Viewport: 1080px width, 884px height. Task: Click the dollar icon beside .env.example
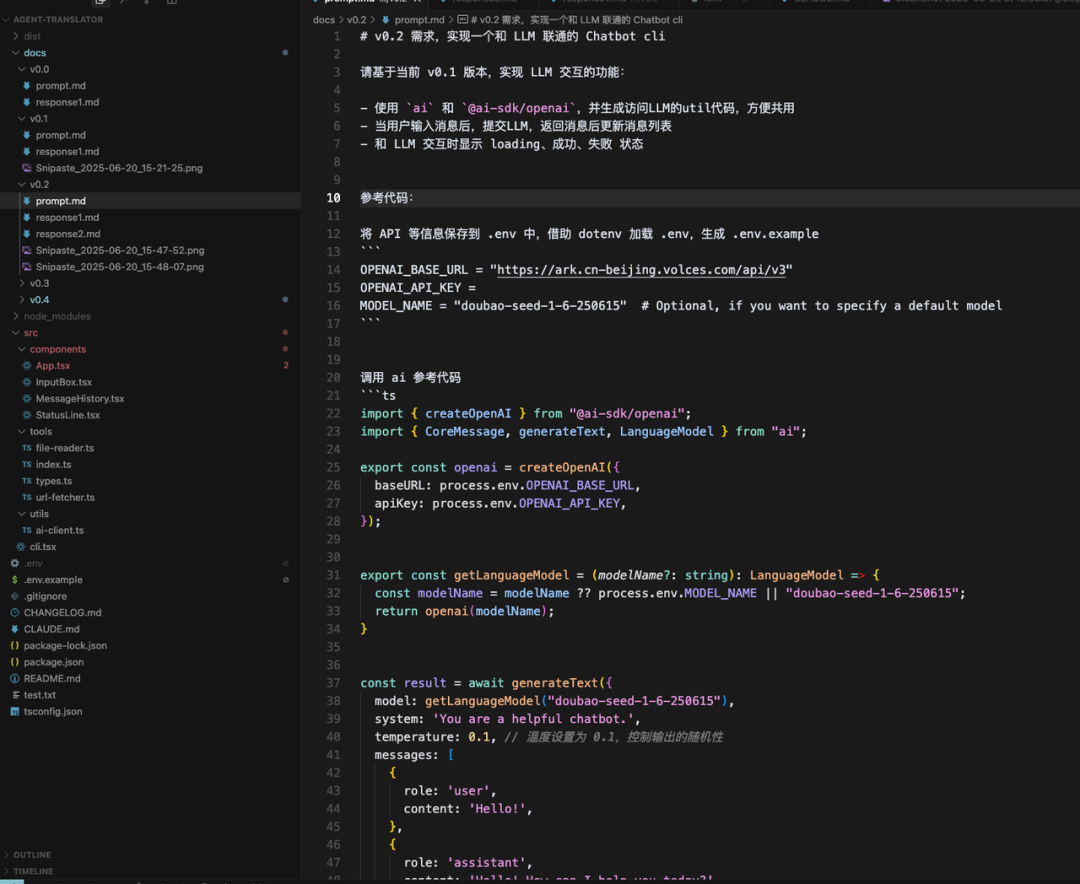[x=14, y=580]
